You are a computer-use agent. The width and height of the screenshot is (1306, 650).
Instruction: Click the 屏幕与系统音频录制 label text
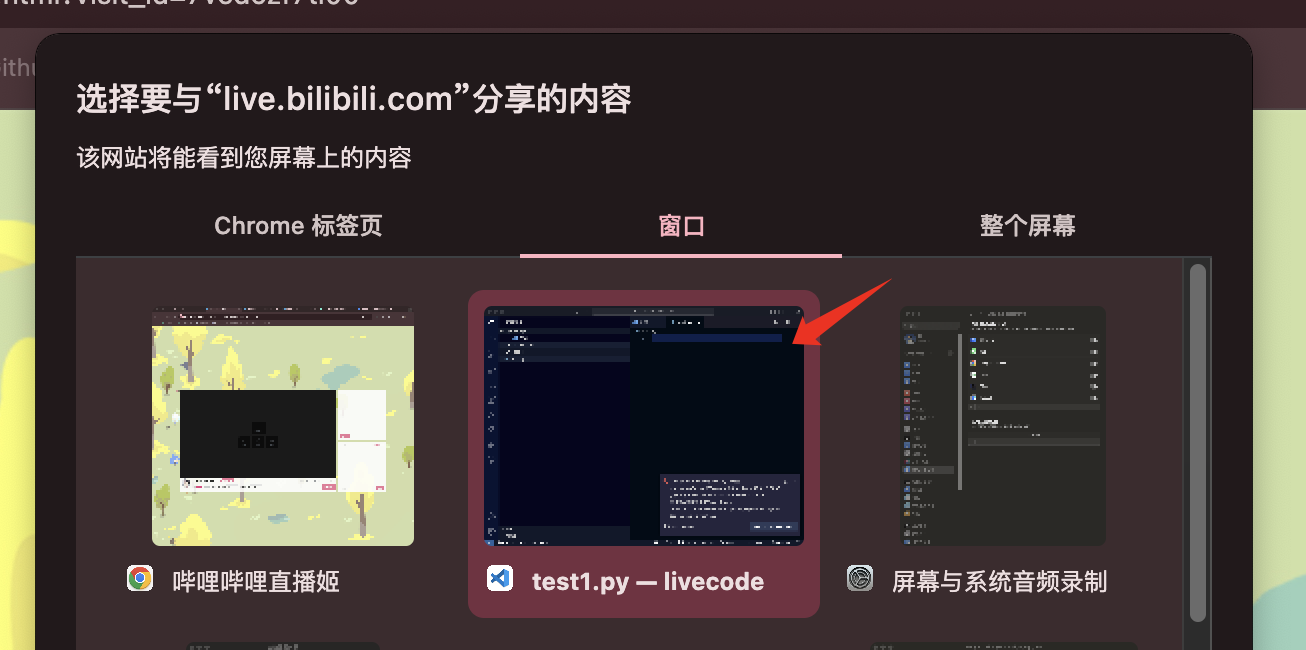pos(999,581)
